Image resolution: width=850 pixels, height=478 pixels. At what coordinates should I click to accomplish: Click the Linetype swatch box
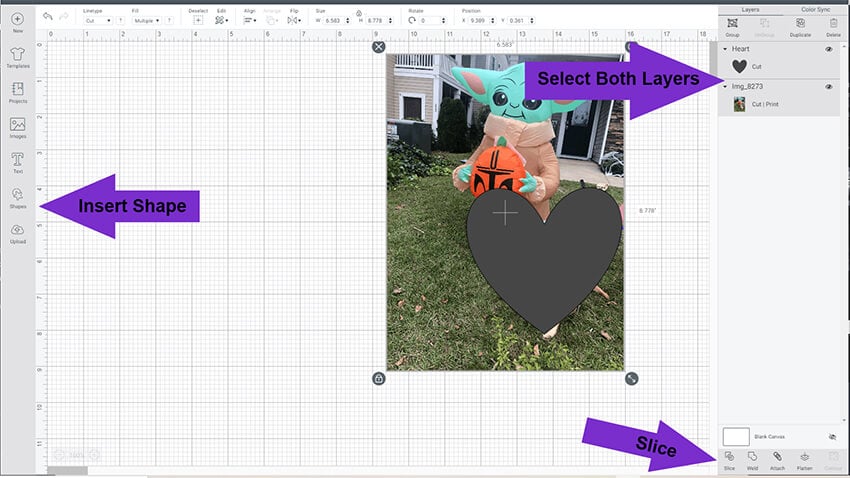coord(120,21)
